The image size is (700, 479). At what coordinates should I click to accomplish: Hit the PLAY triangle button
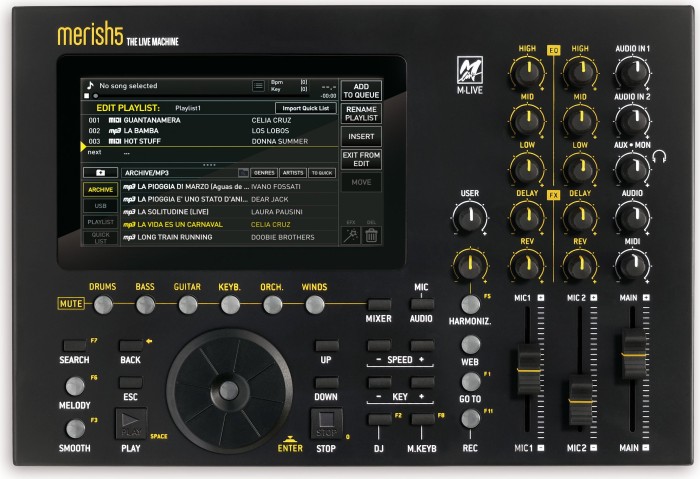pos(131,423)
